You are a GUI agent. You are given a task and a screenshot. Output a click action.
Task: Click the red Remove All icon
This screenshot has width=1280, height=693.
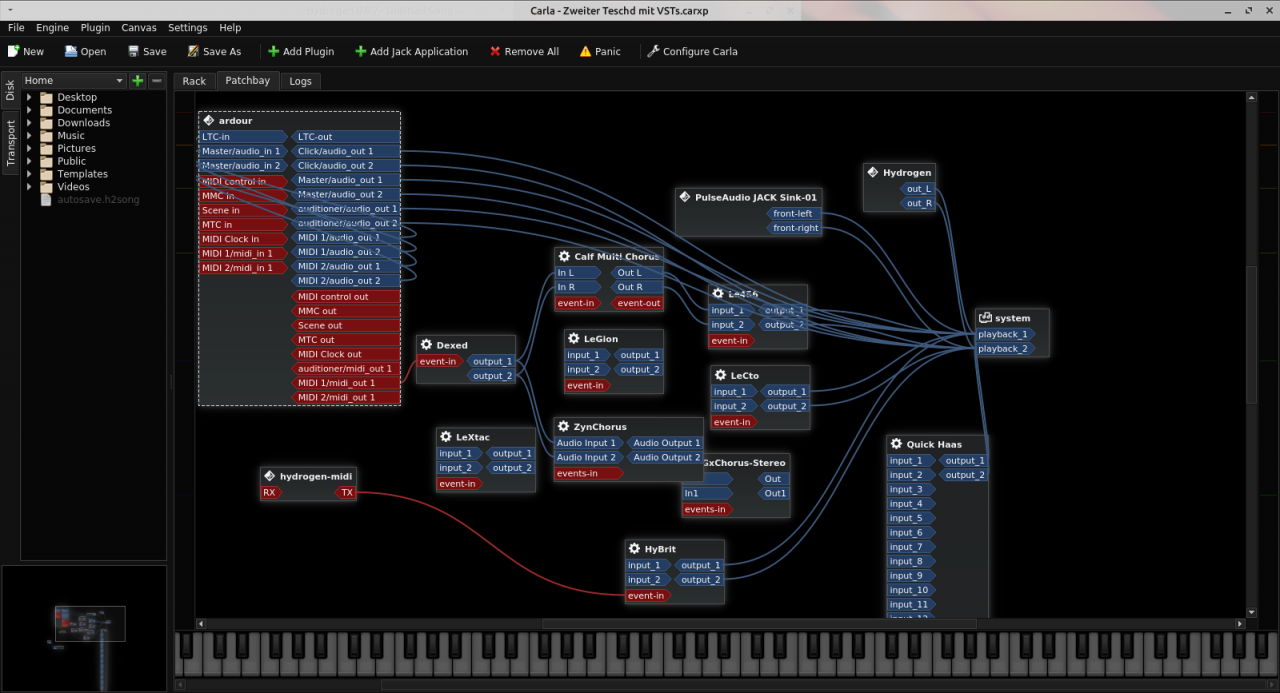[495, 51]
